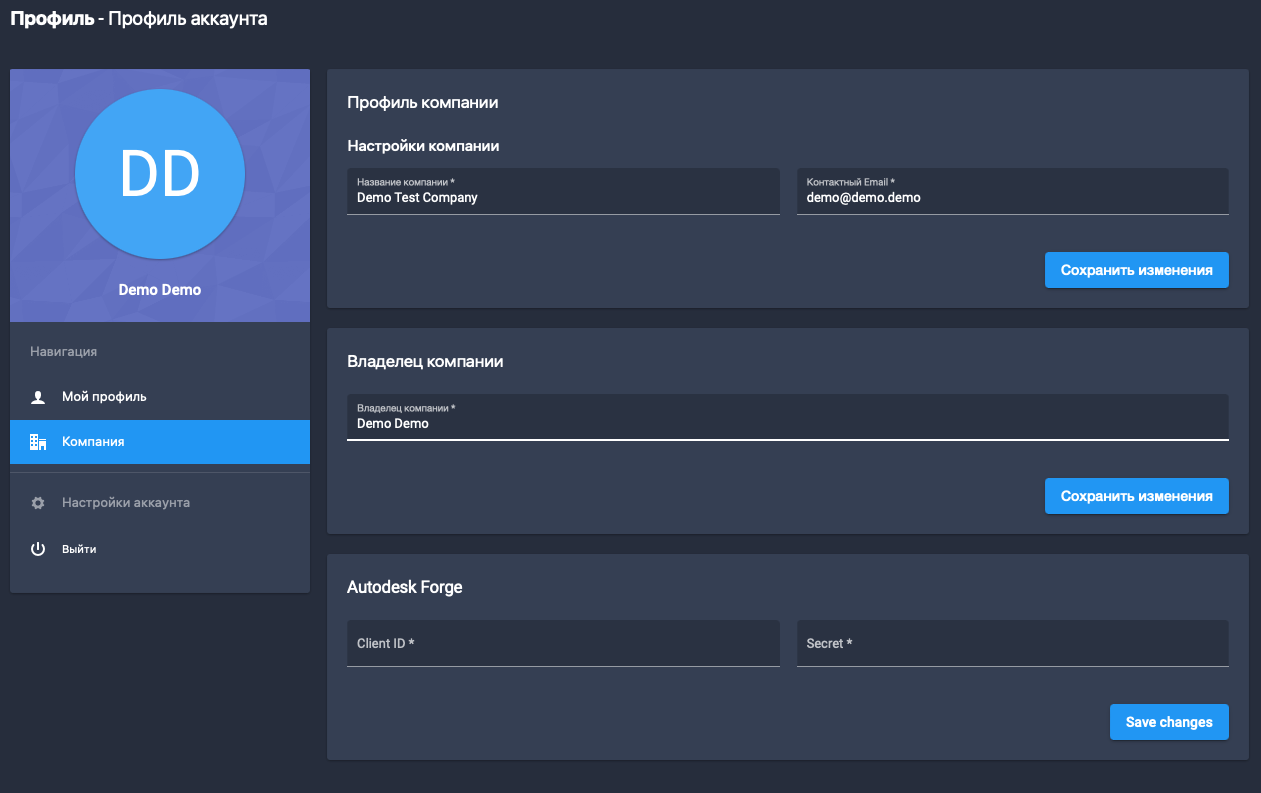Click the Client ID input
1261x793 pixels.
[x=563, y=644]
